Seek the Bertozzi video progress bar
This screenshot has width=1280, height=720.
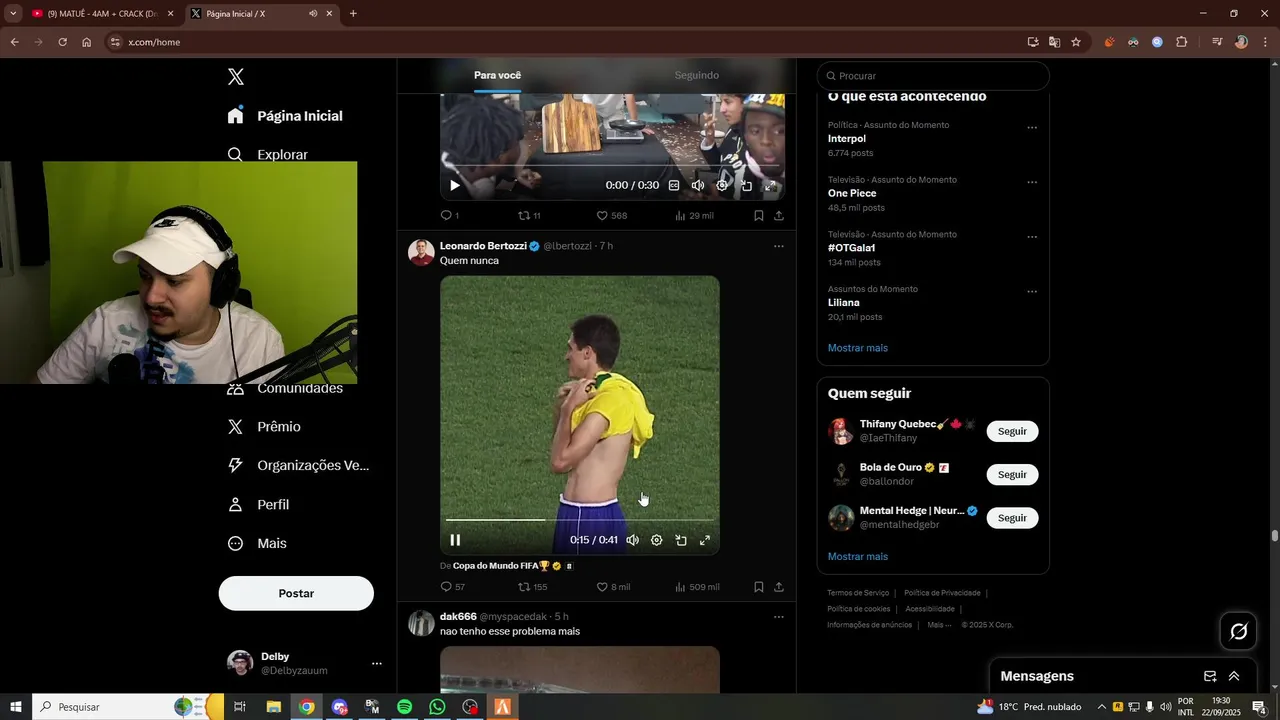click(x=580, y=520)
